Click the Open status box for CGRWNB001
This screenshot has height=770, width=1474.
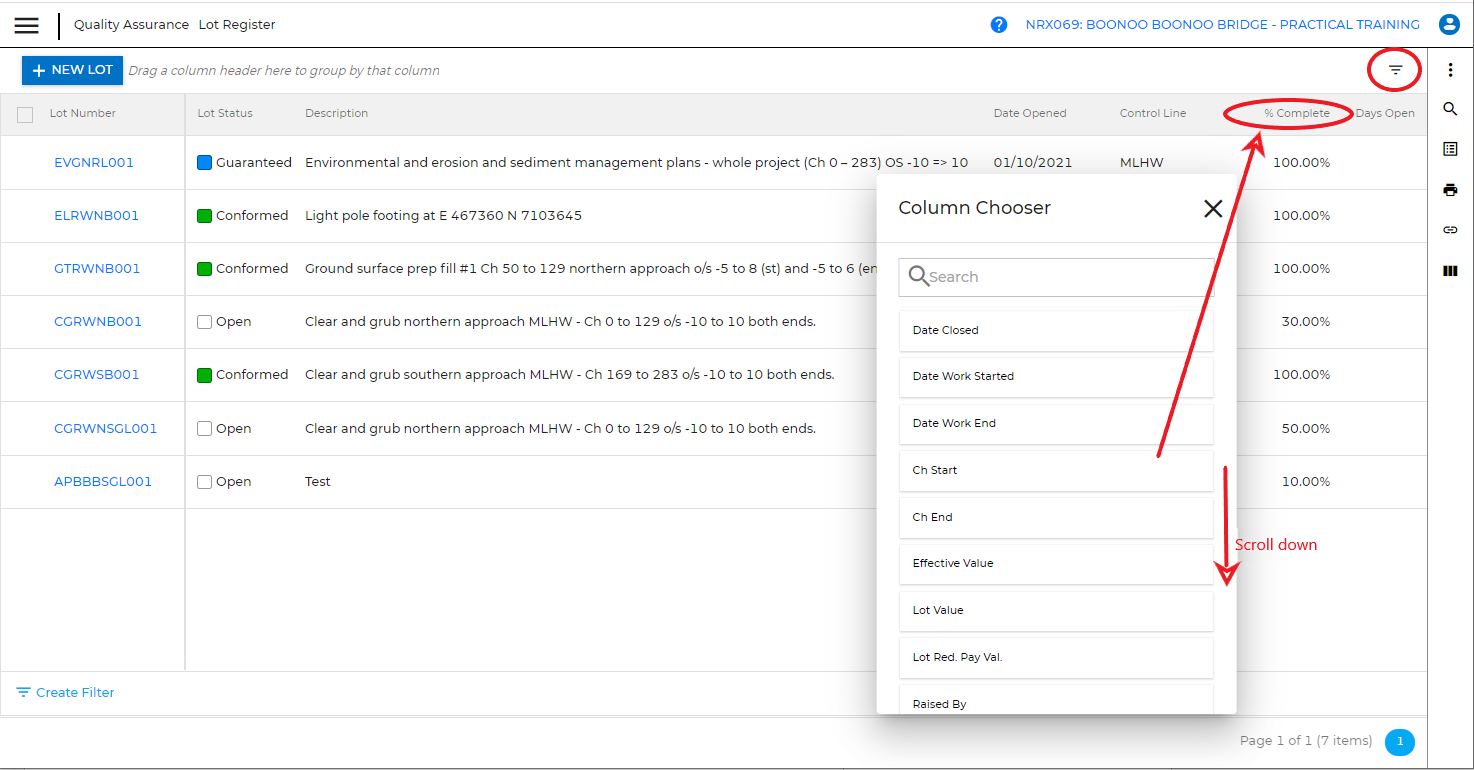click(x=205, y=322)
